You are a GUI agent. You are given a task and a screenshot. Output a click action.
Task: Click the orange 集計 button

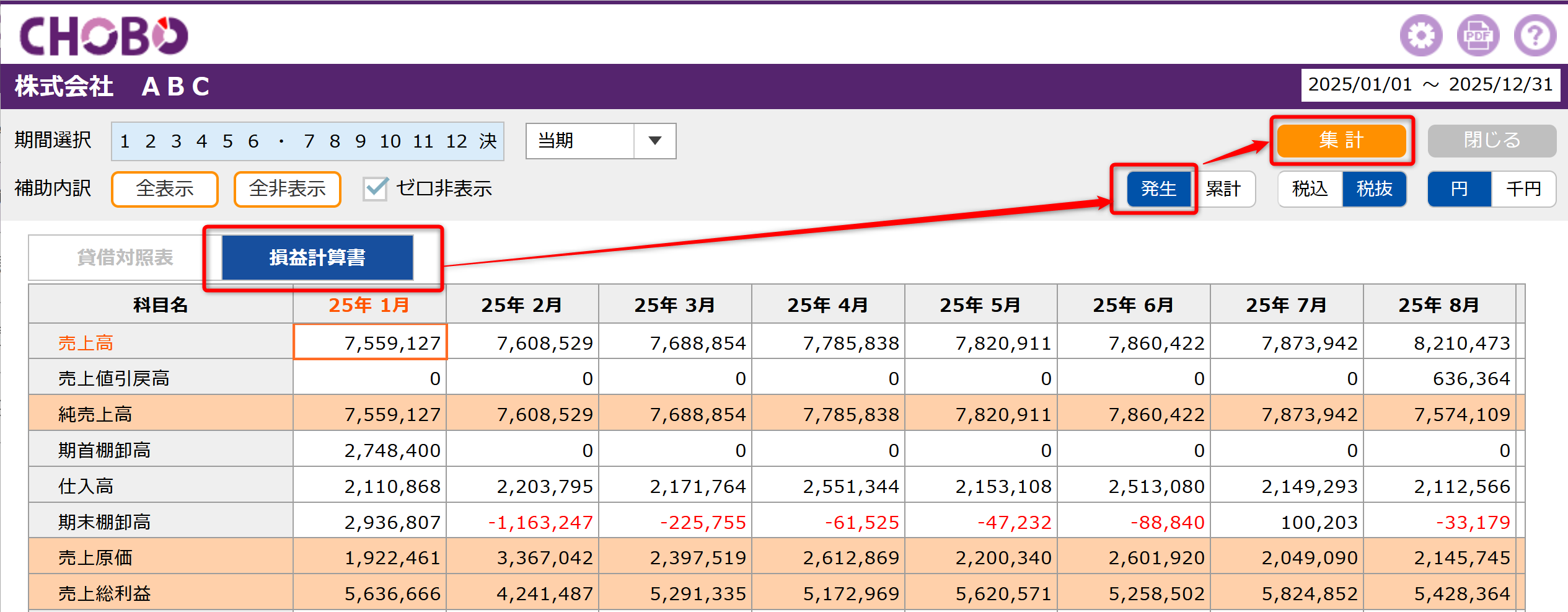tap(1341, 140)
